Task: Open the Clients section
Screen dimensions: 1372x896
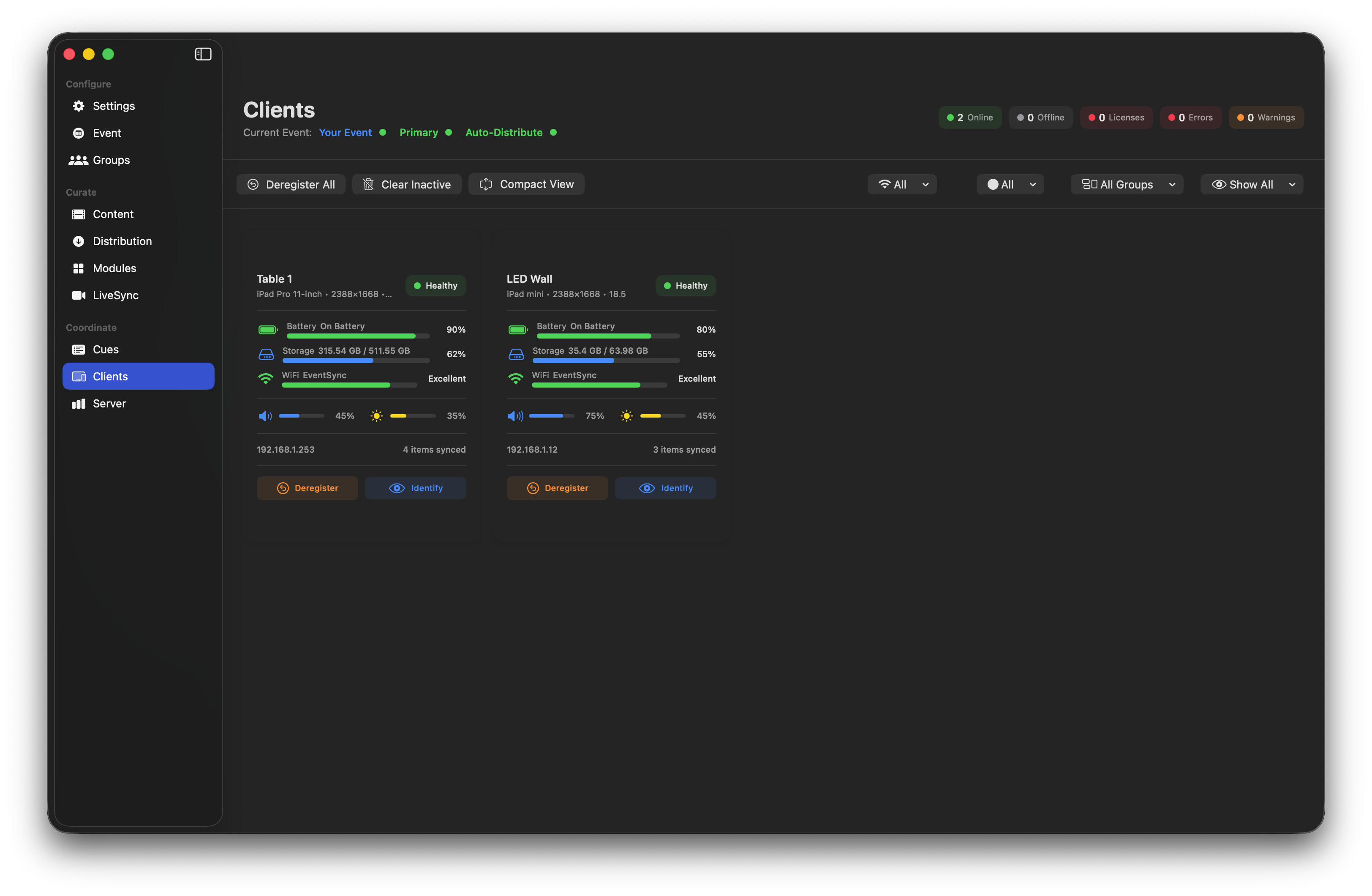Action: (x=111, y=376)
